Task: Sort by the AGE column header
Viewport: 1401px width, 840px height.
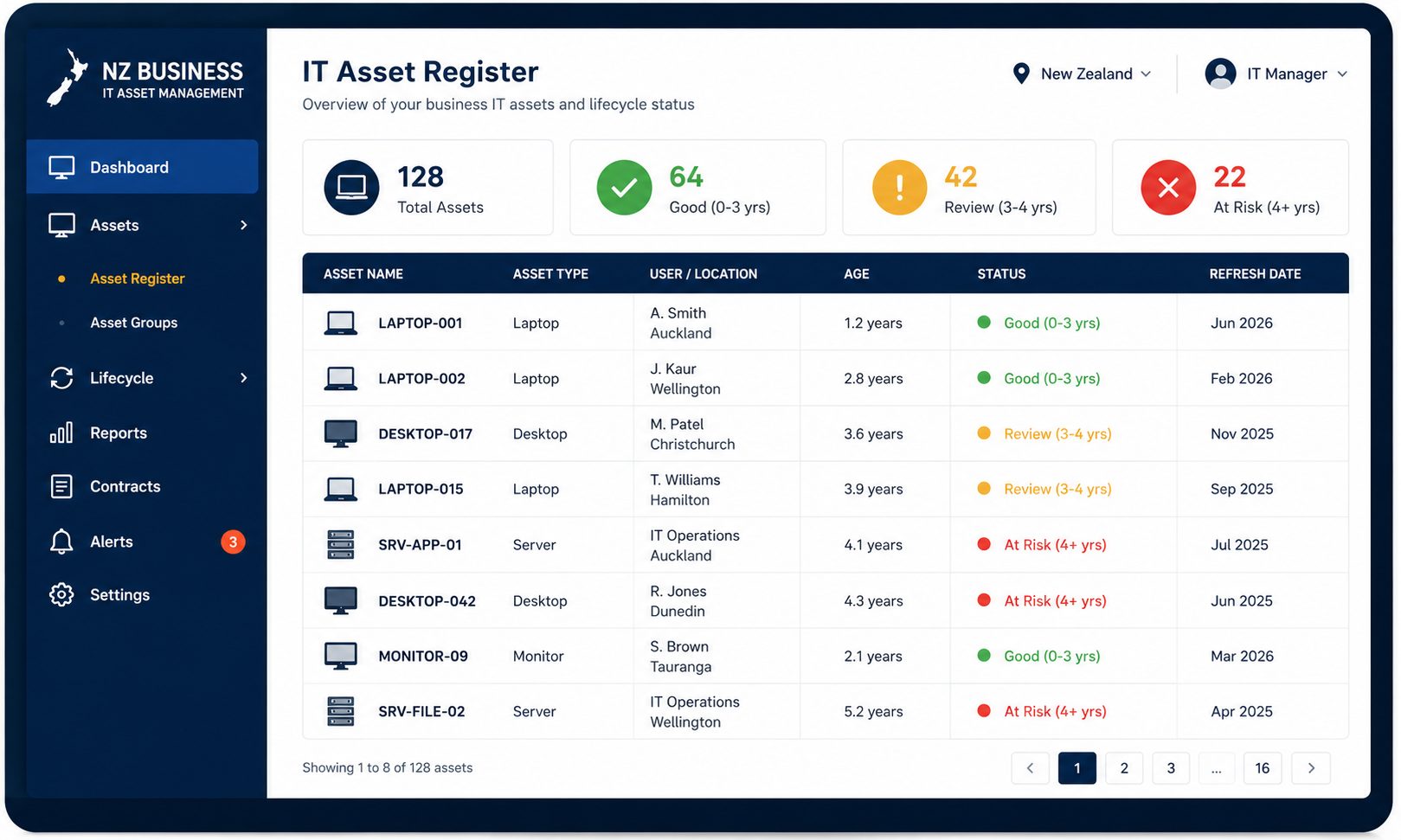Action: (857, 274)
